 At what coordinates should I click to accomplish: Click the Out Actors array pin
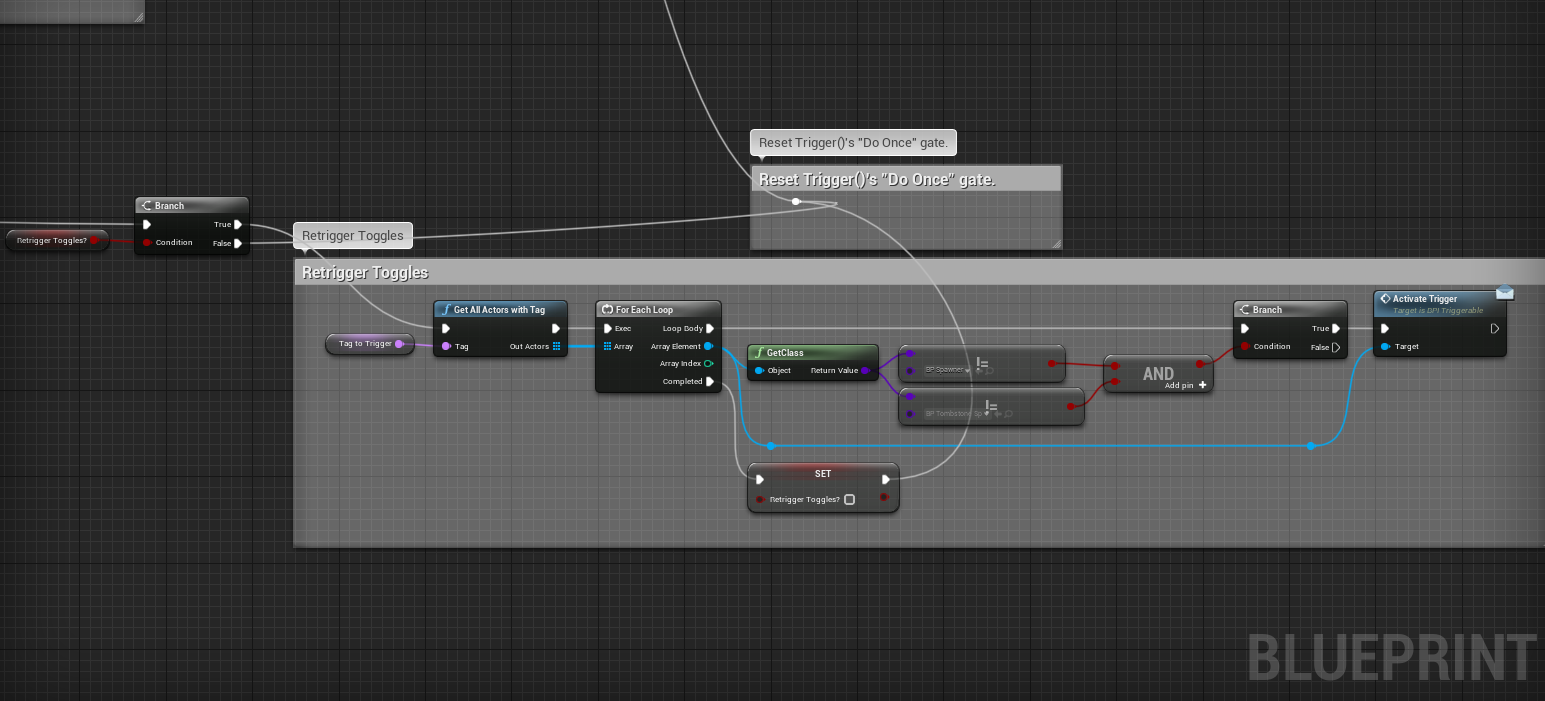556,346
